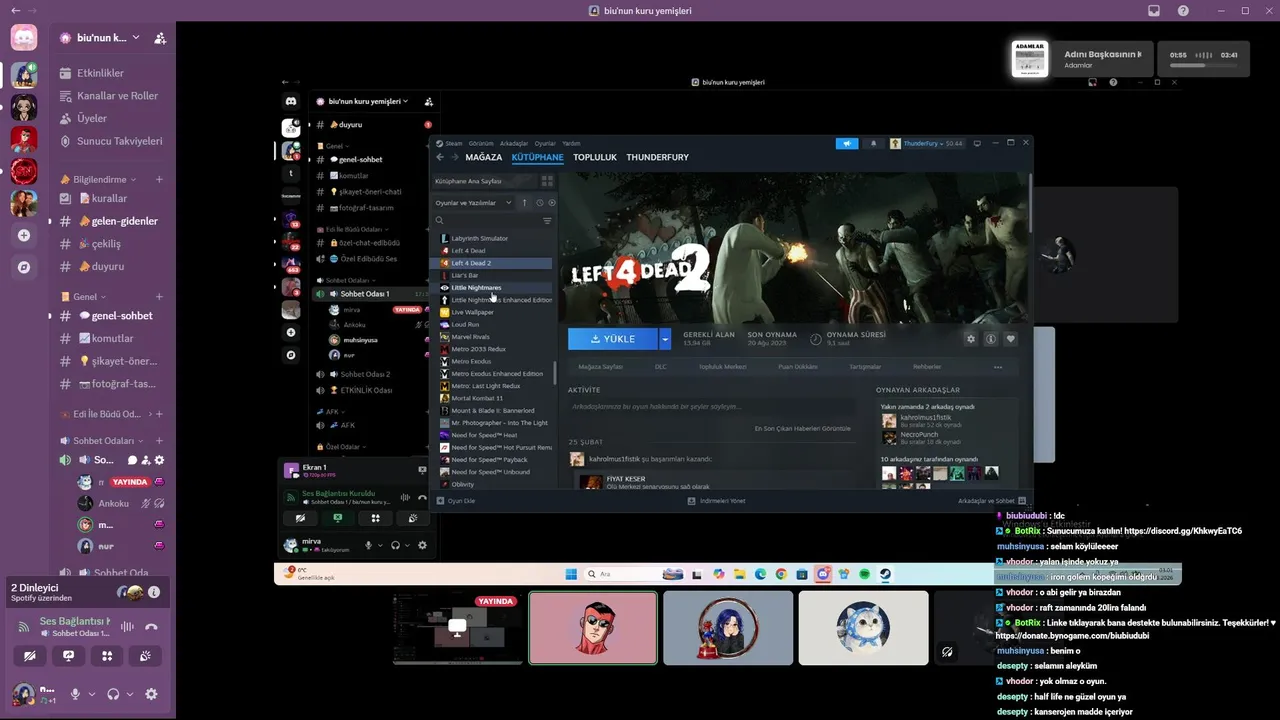1280x720 pixels.
Task: Toggle noise suppression waveform icon
Action: point(127,627)
